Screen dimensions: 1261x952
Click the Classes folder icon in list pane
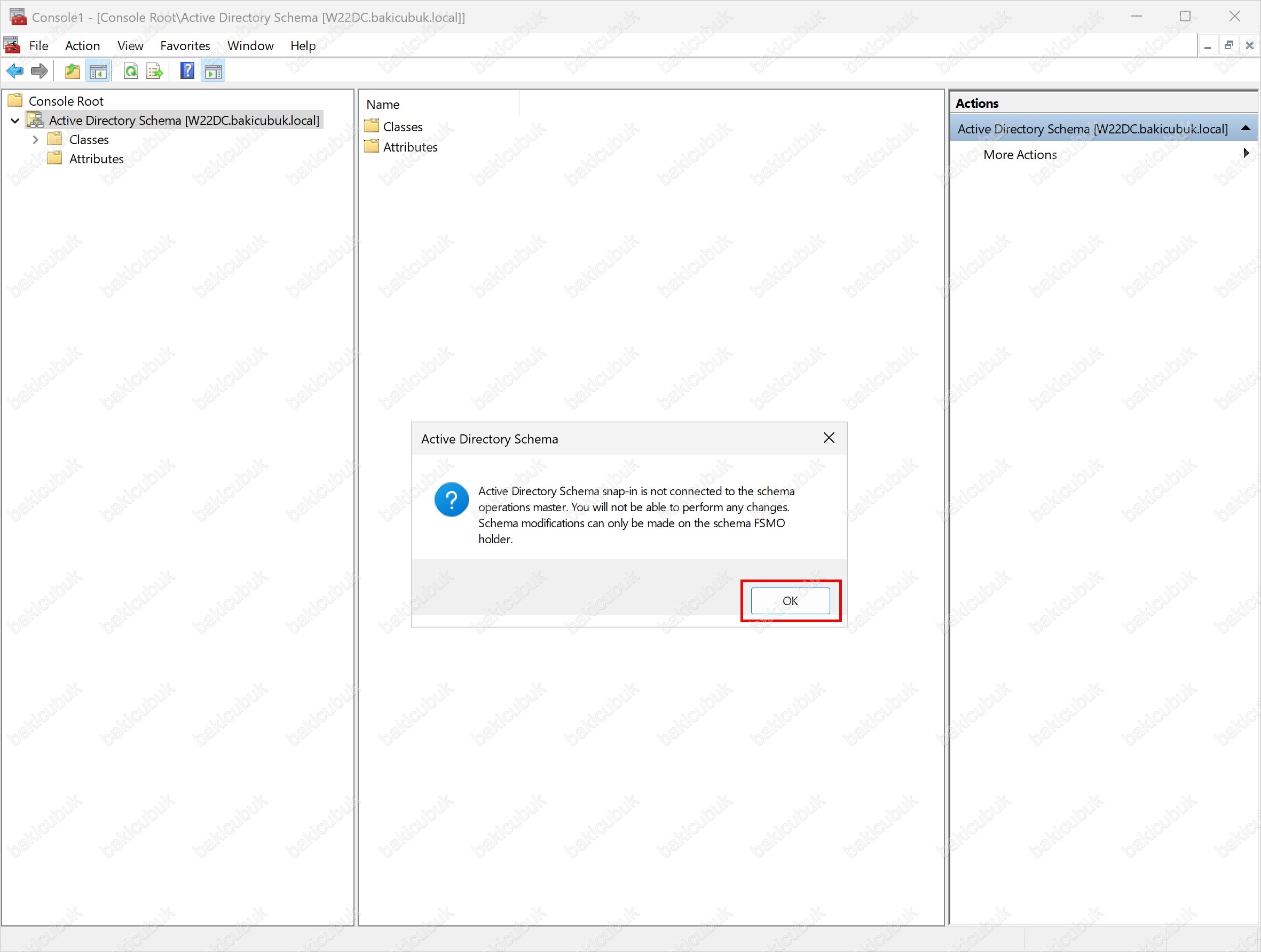coord(372,126)
